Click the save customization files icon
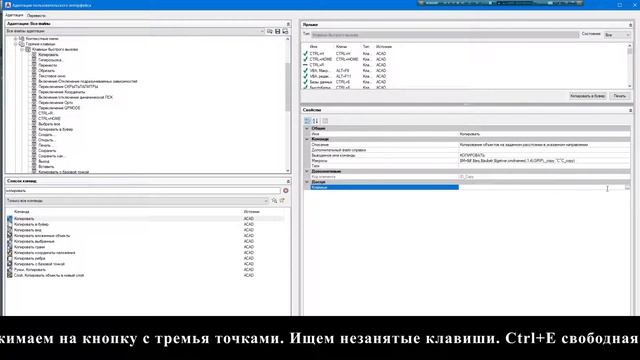The height and width of the screenshot is (360, 640). click(278, 31)
